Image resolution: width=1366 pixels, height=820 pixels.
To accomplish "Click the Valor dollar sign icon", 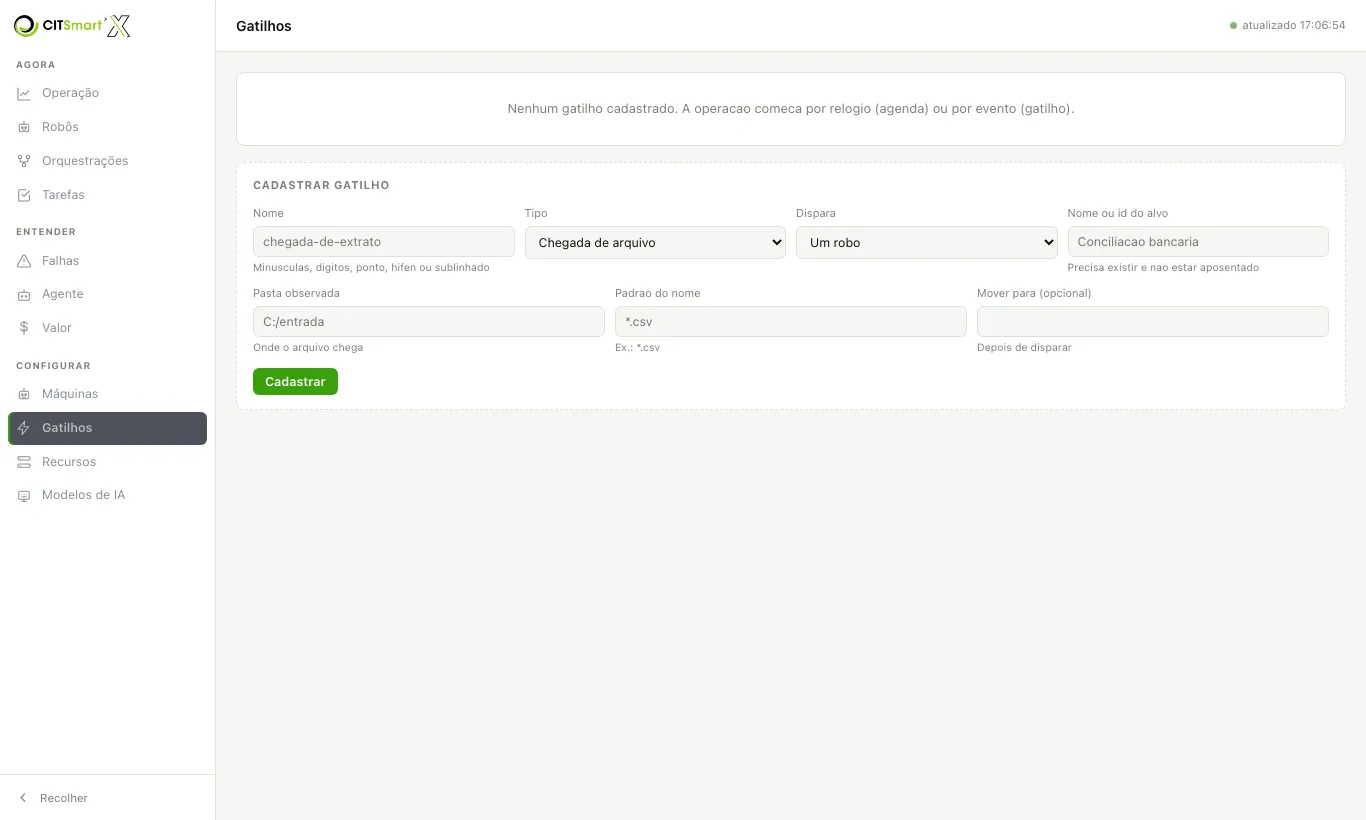I will coord(24,328).
